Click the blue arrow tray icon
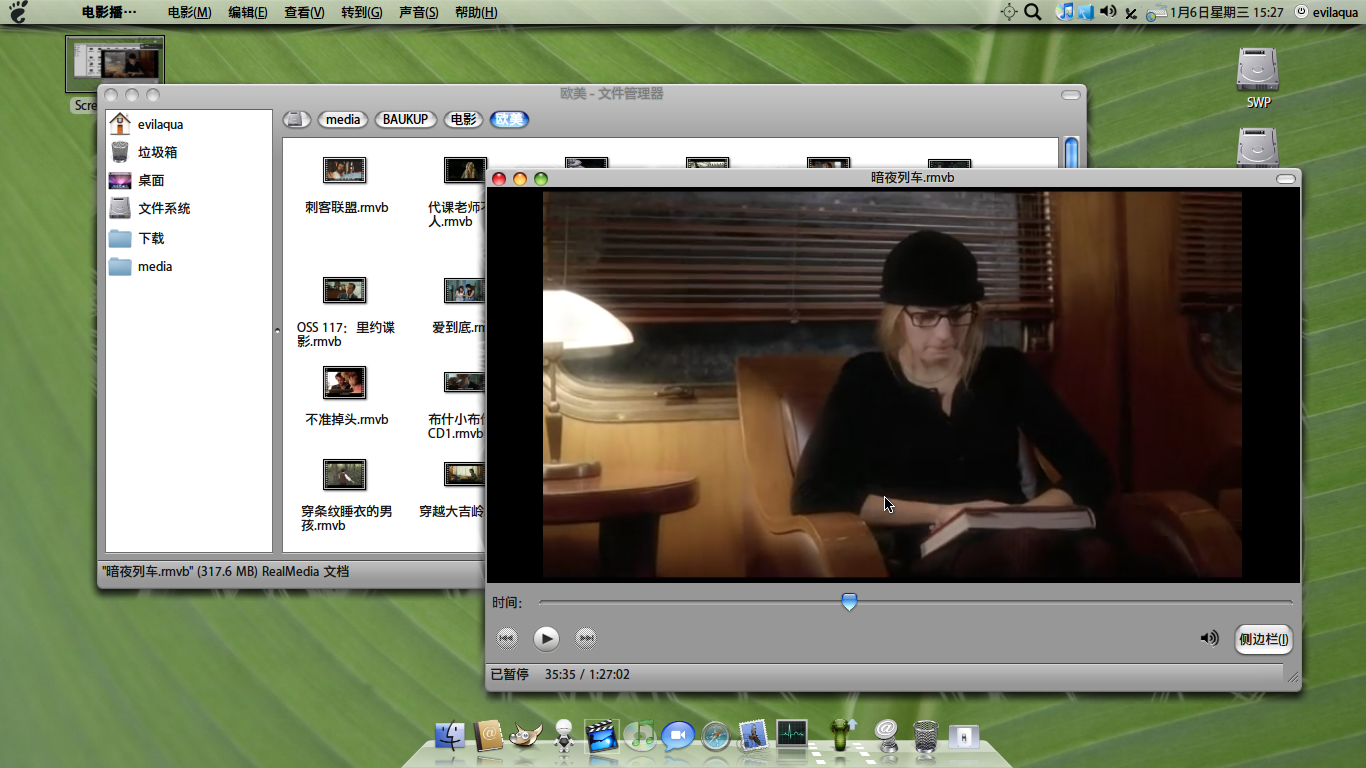 click(1086, 12)
